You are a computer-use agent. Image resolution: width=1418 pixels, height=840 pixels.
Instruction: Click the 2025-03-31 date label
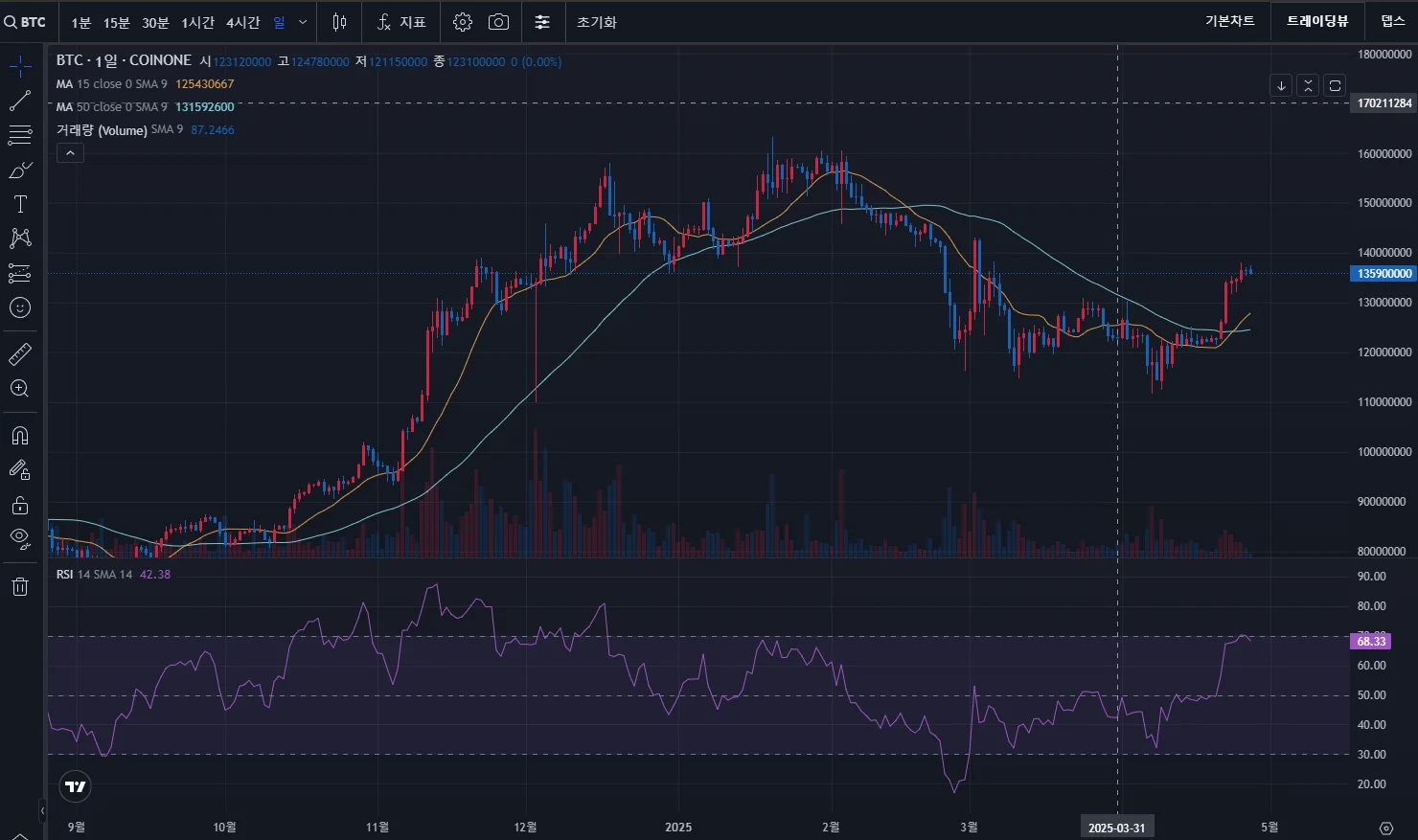pos(1117,828)
